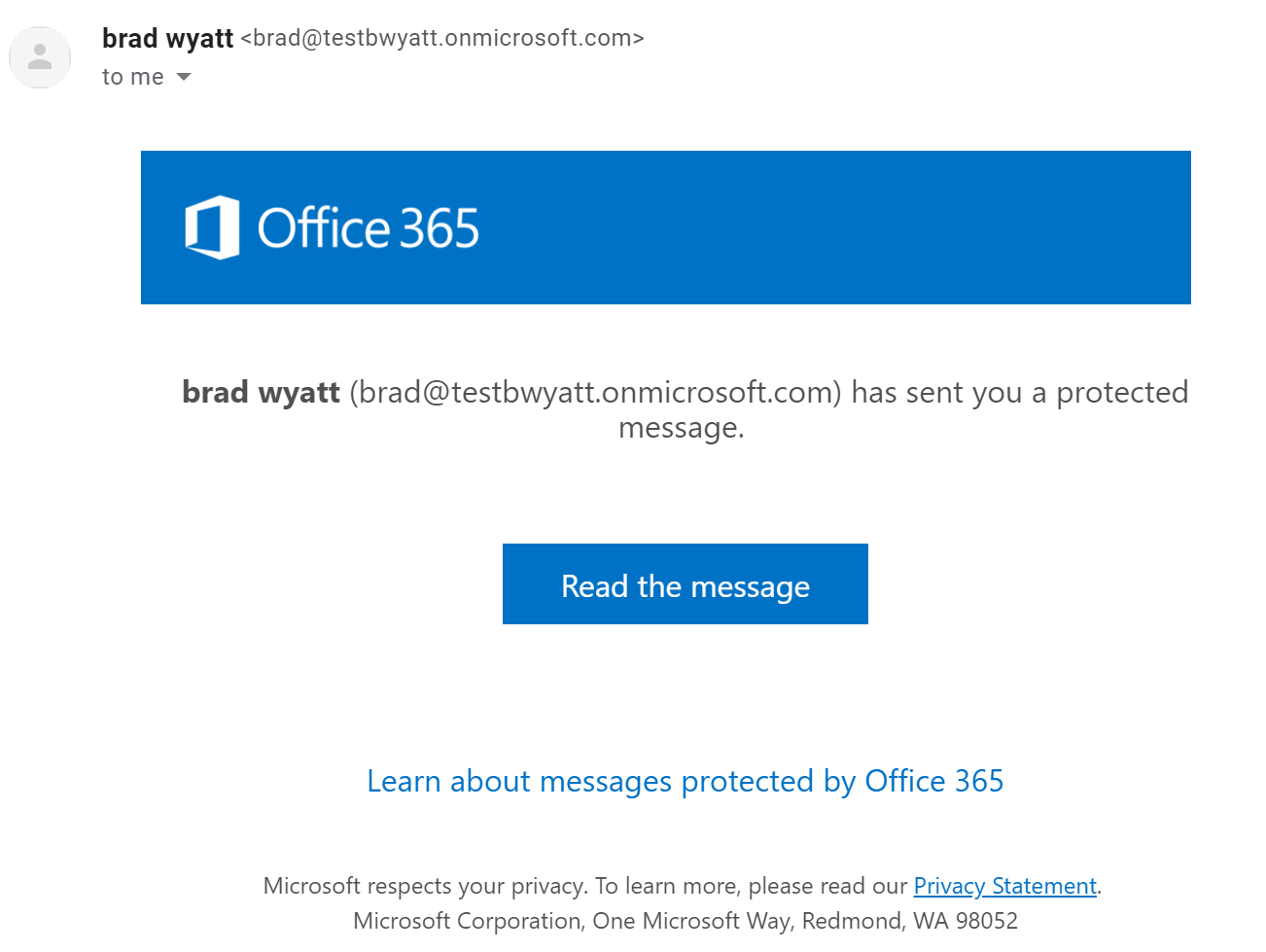Click the "has sent you a protected" text
1266x952 pixels.
(x=1020, y=392)
